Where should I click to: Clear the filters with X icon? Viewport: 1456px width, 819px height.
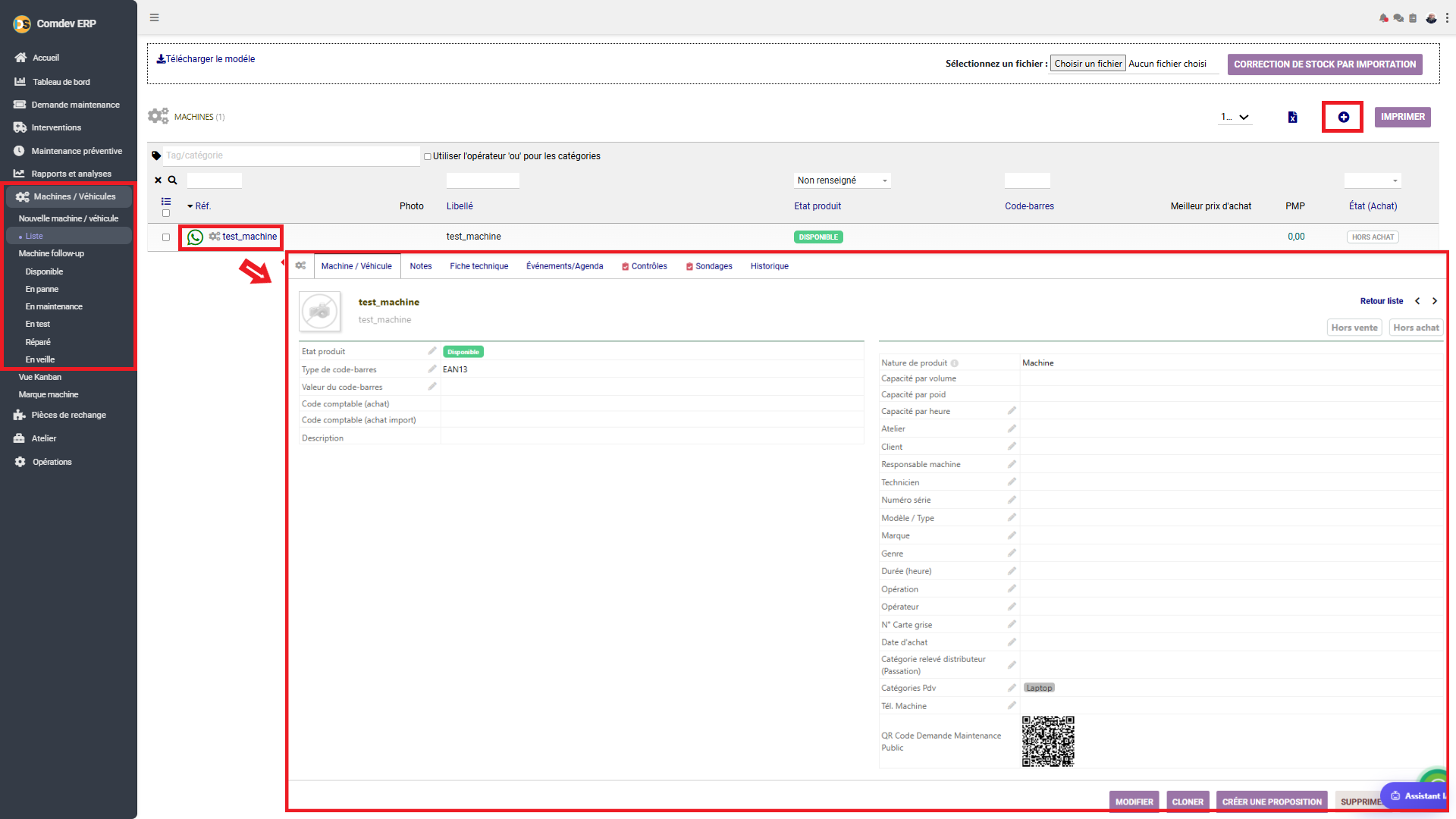pos(158,180)
